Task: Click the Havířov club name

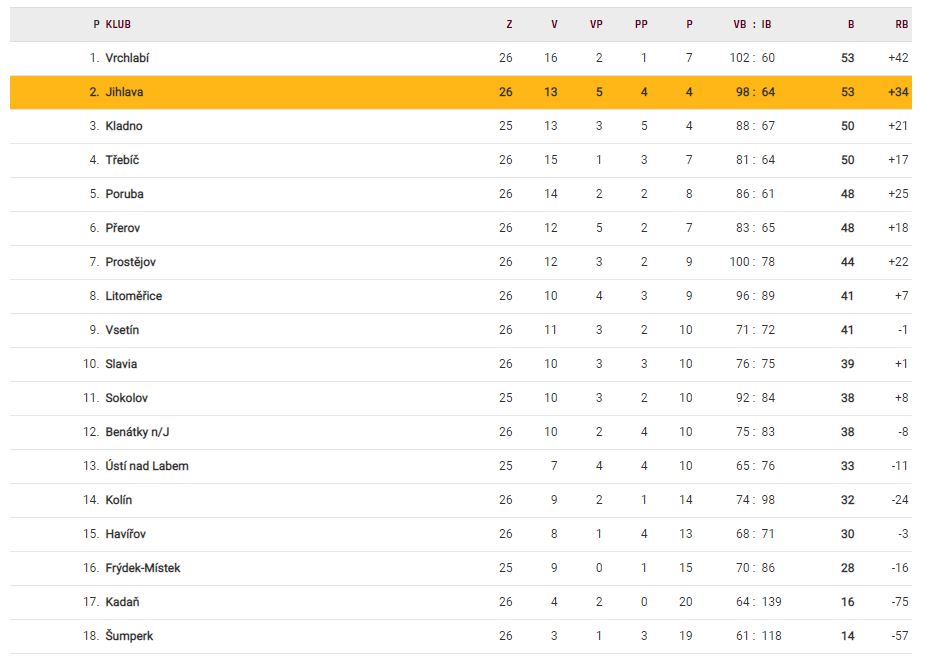Action: pyautogui.click(x=125, y=534)
